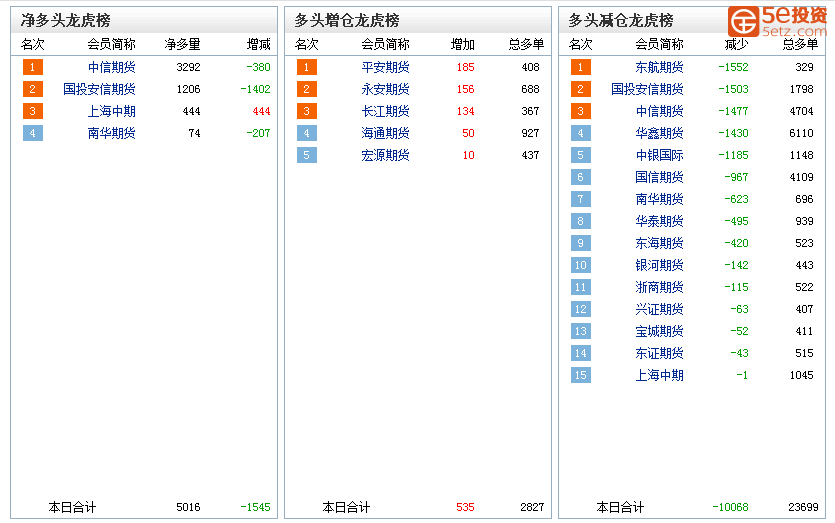
Task: Click 净多量 value 3292 for 中信期货
Action: (x=189, y=67)
